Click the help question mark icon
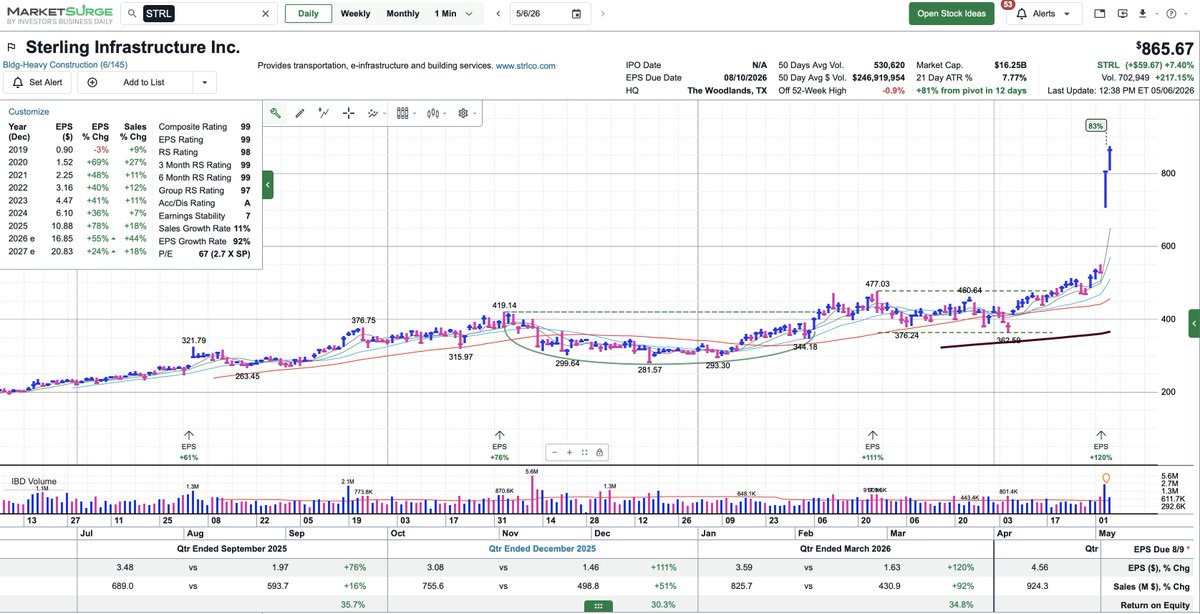 pyautogui.click(x=1173, y=14)
